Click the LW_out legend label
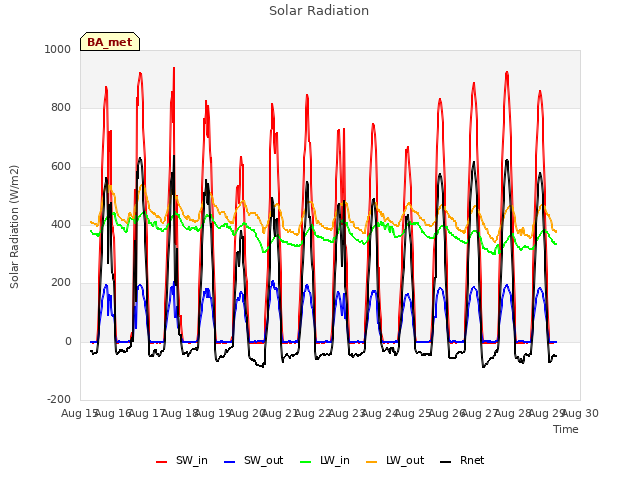 [x=405, y=460]
